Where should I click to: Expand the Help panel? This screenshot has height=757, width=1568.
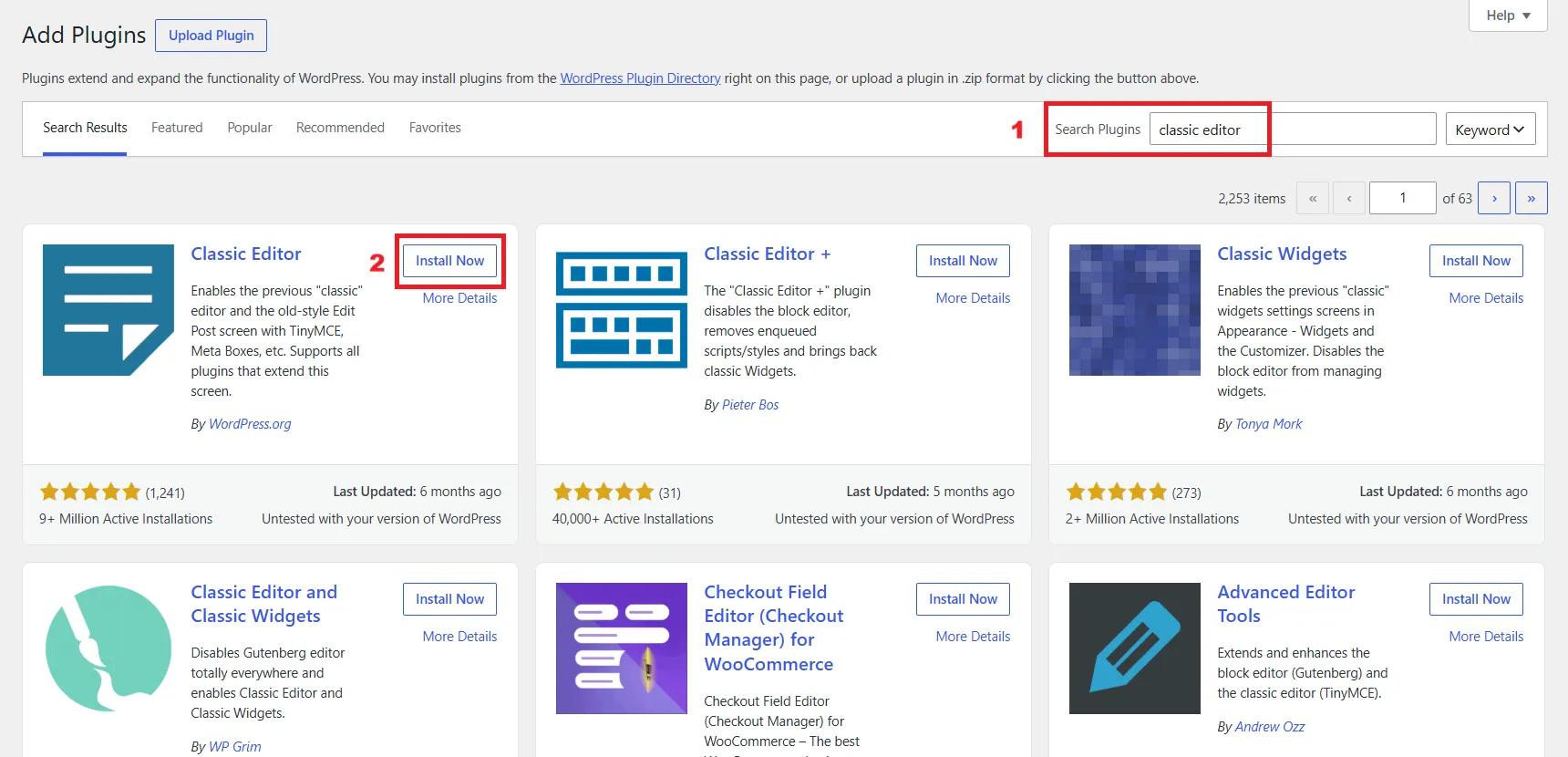[1508, 16]
